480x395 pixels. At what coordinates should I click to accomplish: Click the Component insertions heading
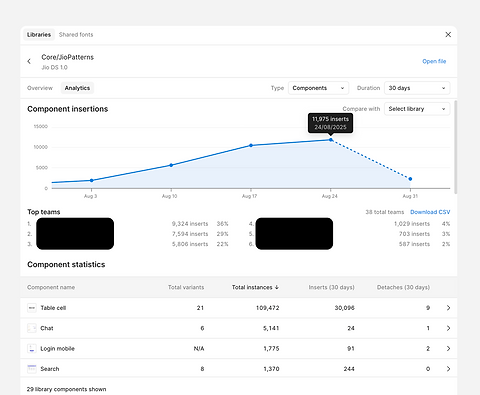click(68, 109)
